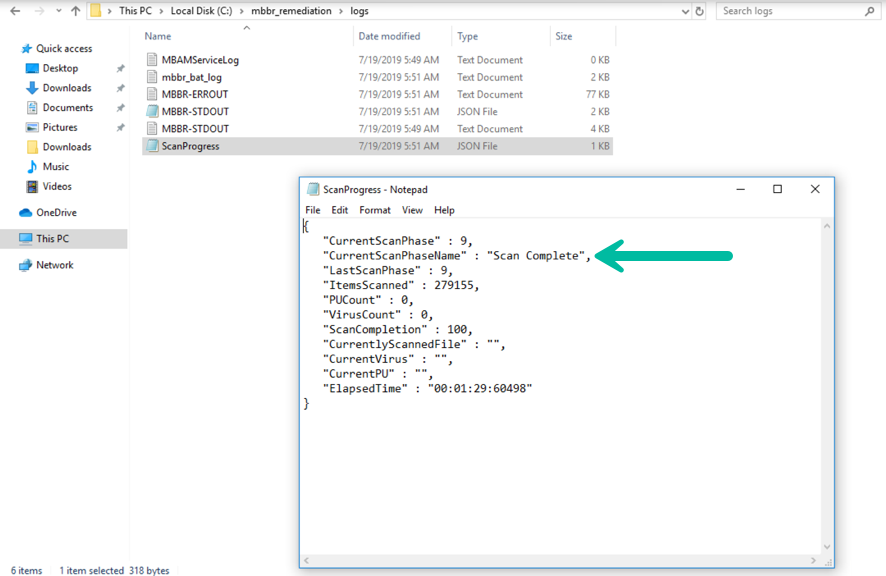
Task: Click Notepad vertical scrollbar up arrow
Action: 827,226
